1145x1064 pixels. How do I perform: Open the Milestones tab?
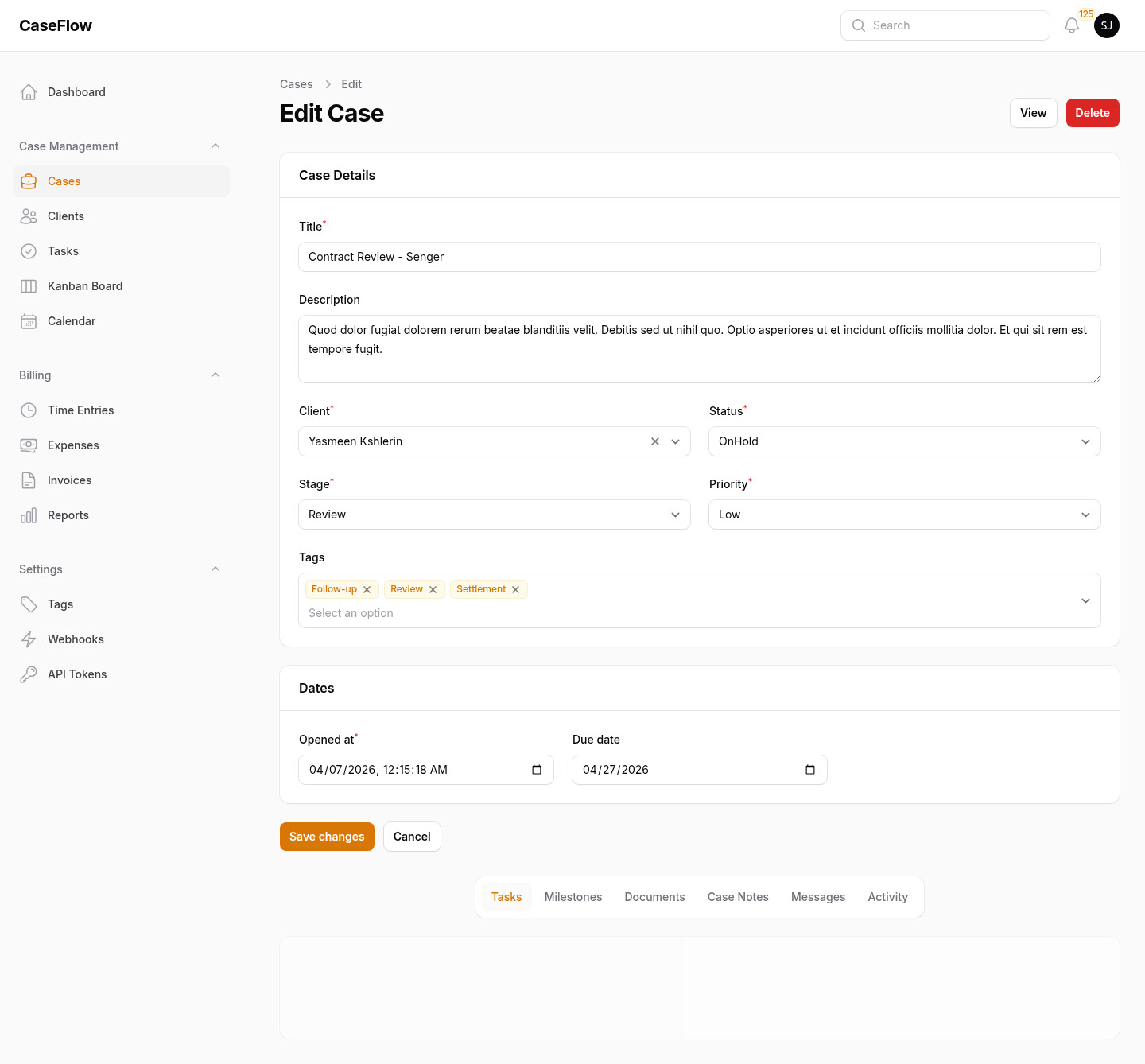[x=573, y=897]
